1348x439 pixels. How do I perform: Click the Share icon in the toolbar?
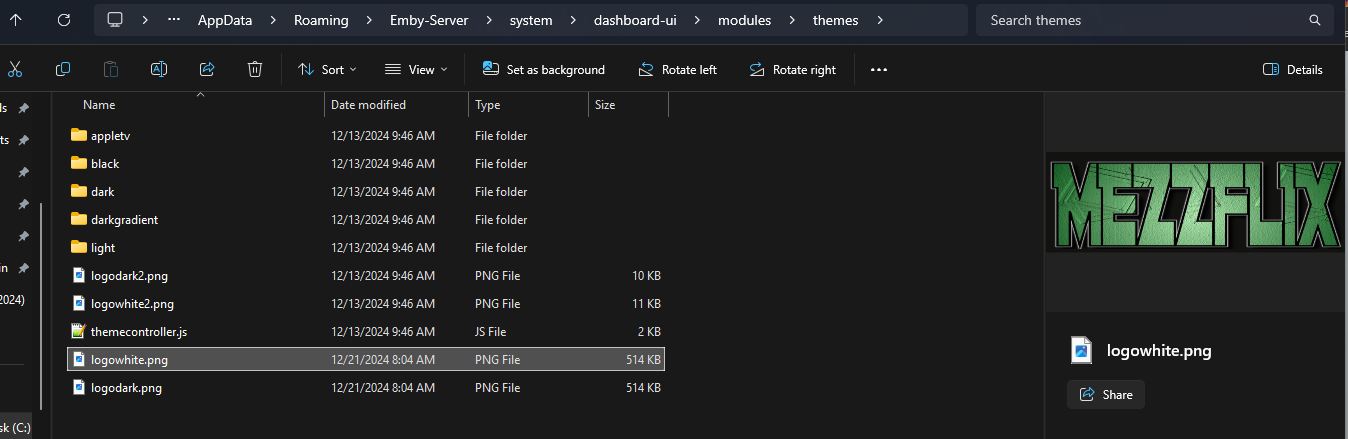207,69
